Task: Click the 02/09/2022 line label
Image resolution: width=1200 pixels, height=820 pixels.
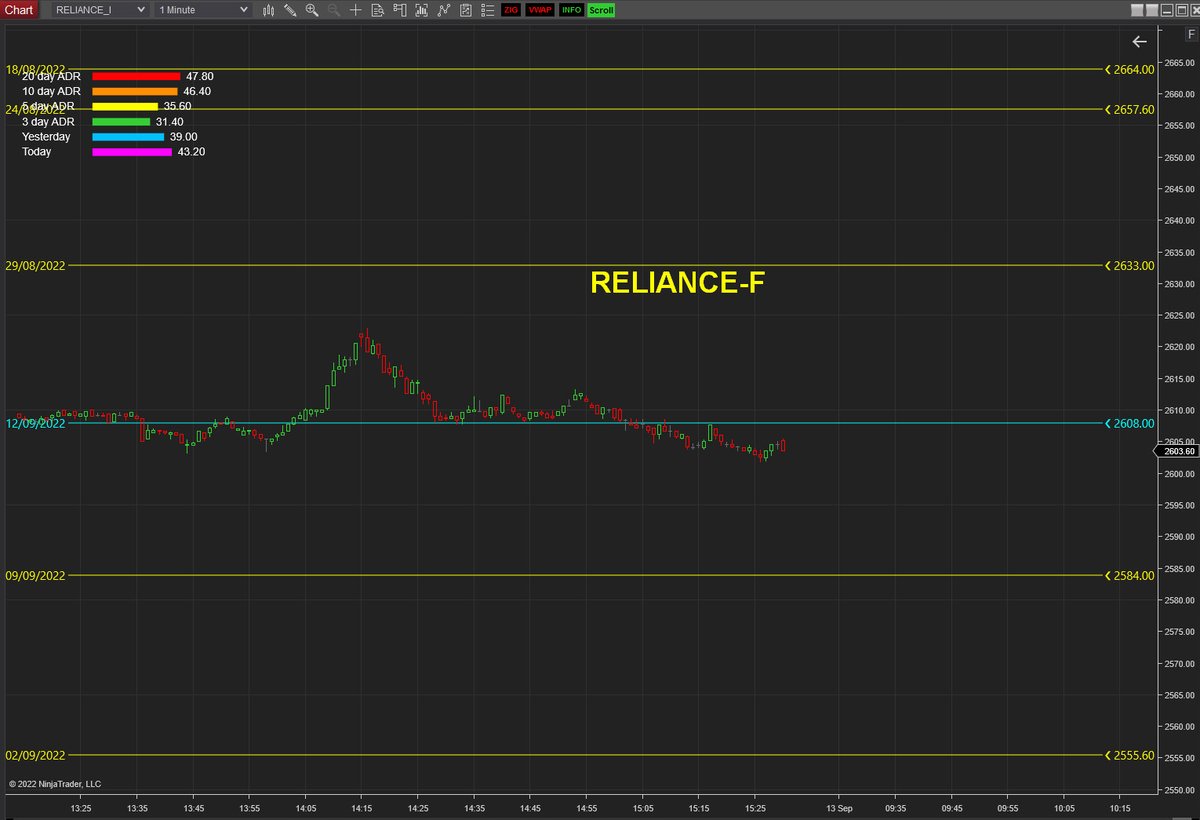Action: [35, 755]
